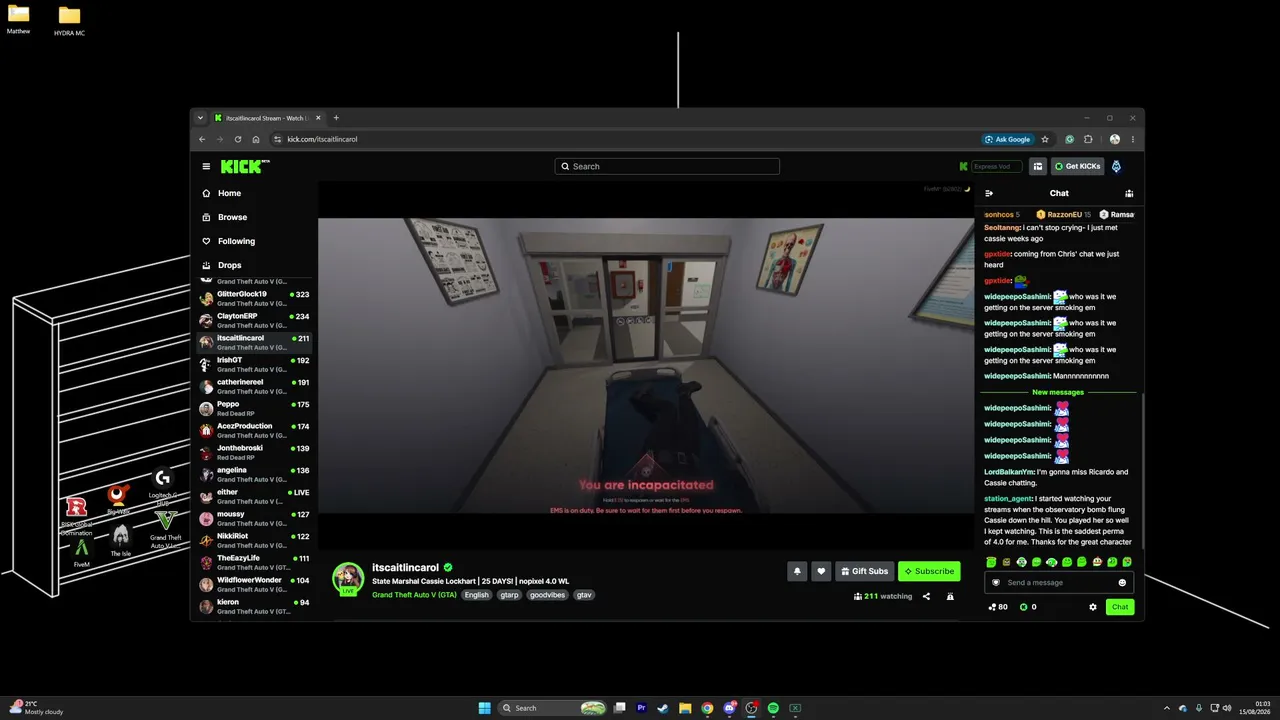Open a new Chrome tab
Viewport: 1280px width, 720px height.
pos(336,118)
